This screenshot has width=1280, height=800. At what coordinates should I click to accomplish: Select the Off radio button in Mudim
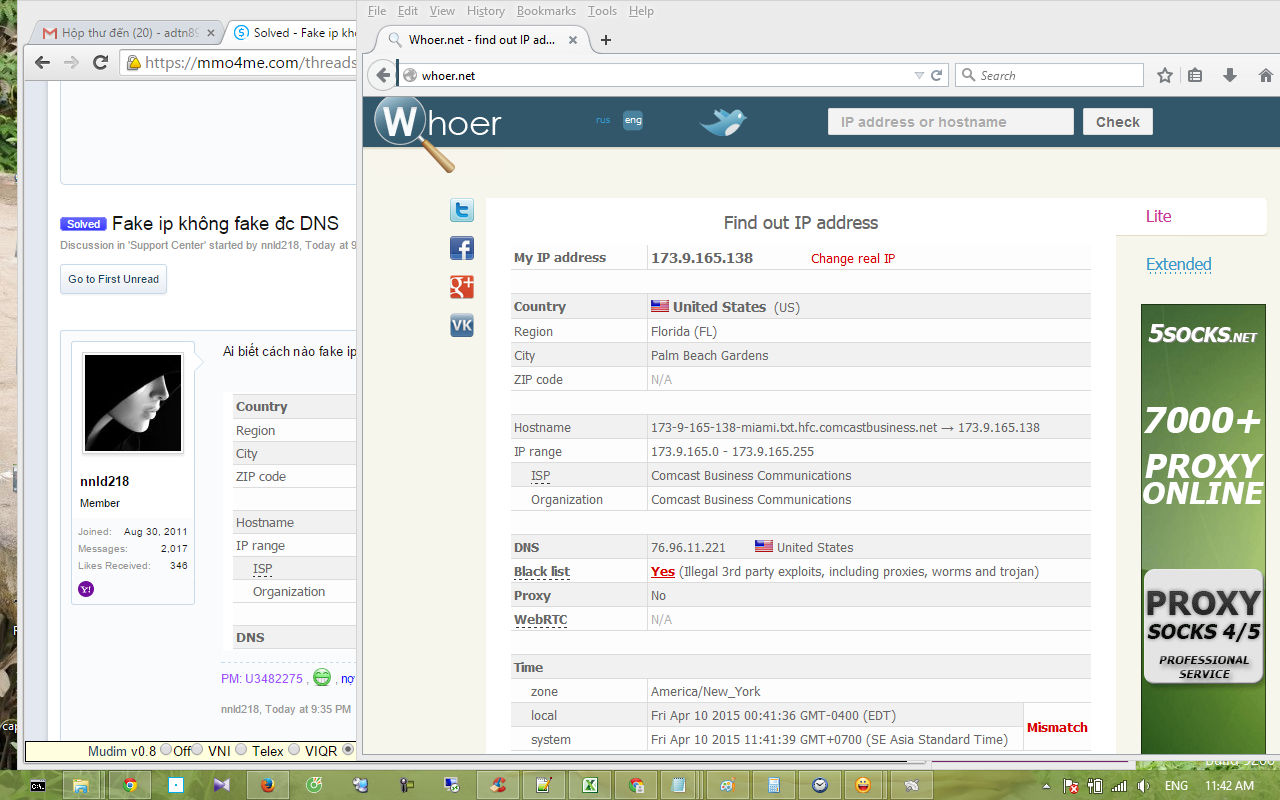click(x=166, y=750)
